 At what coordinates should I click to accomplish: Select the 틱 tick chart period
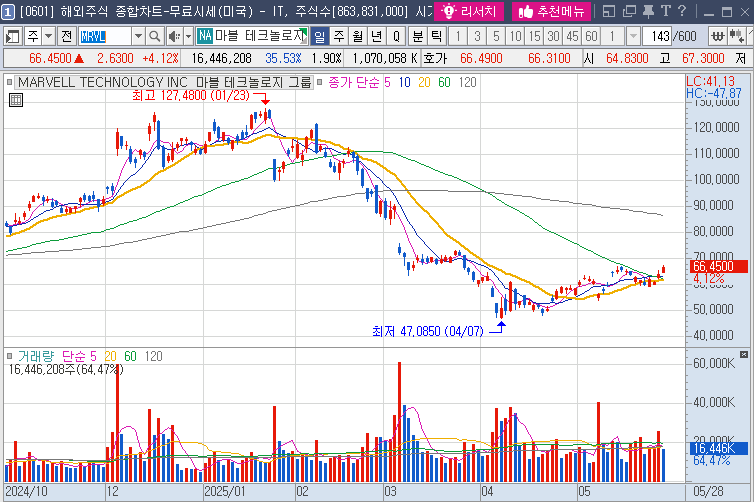(x=437, y=36)
